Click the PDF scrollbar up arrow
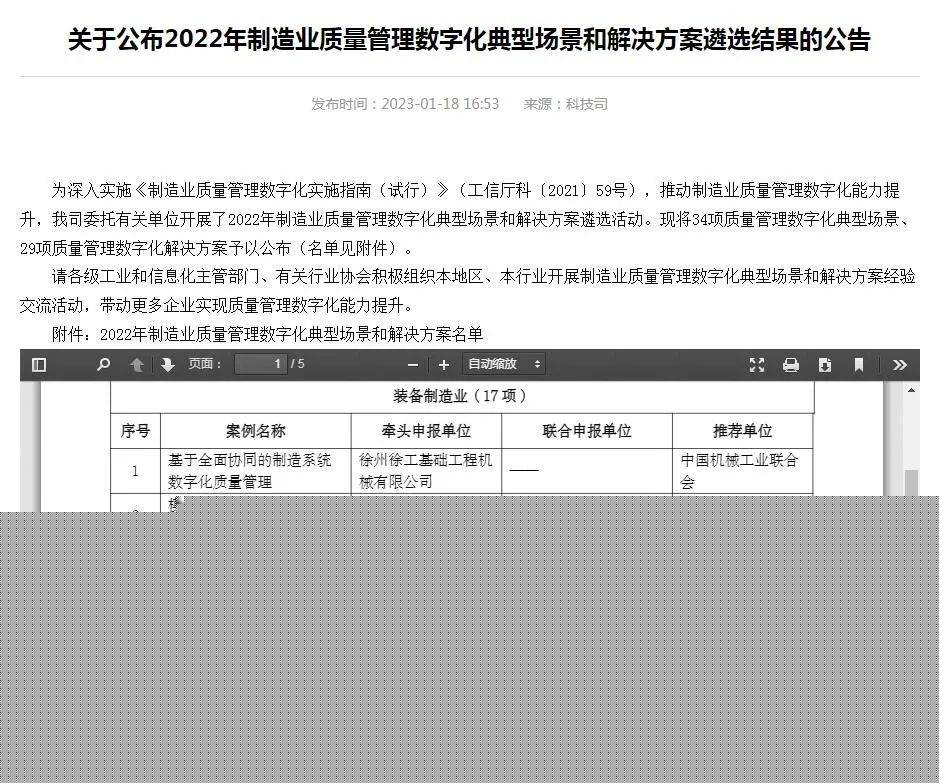 (911, 391)
